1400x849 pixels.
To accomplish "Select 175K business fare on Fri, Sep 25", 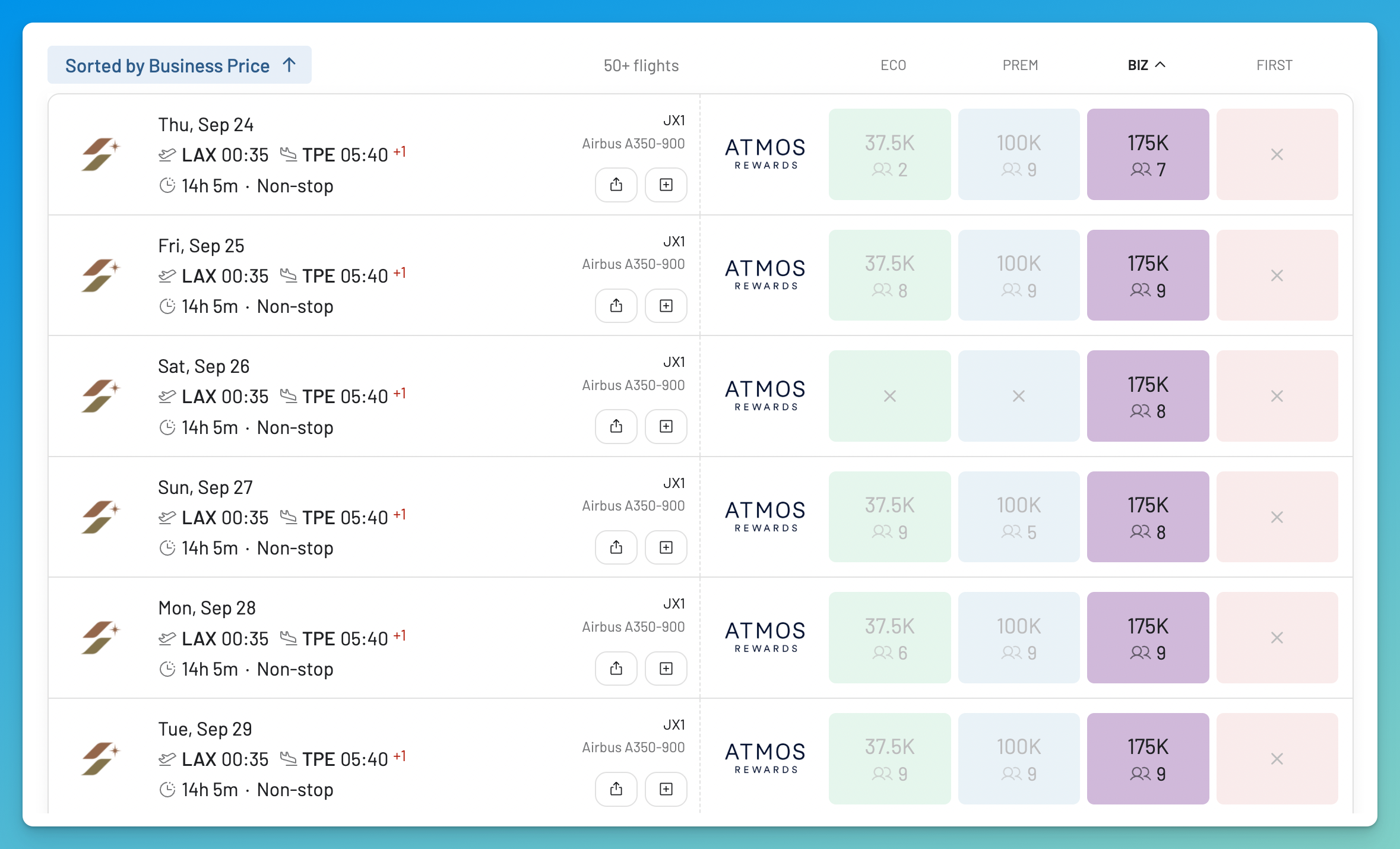I will pyautogui.click(x=1148, y=275).
